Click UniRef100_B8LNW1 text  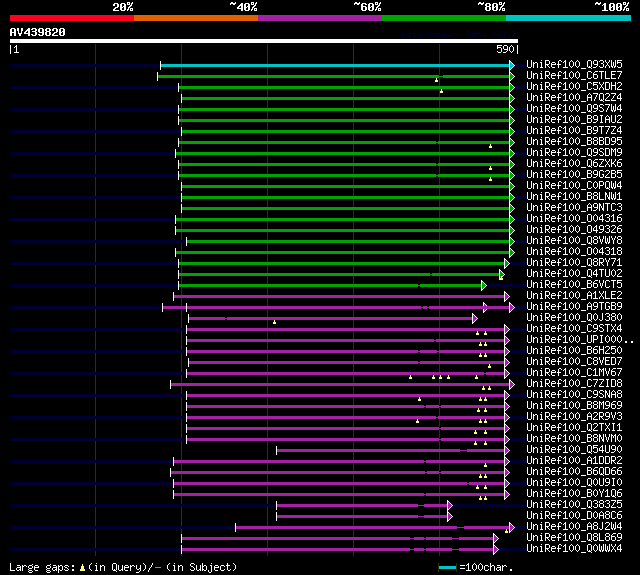pos(574,197)
